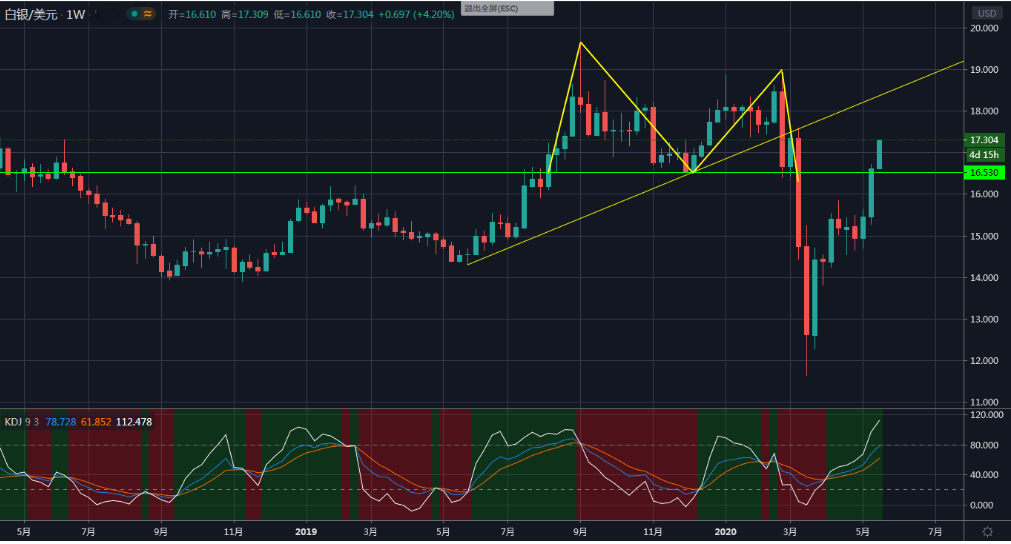Click the KDJ 9 3 indicator title
The image size is (1011, 544).
click(21, 422)
